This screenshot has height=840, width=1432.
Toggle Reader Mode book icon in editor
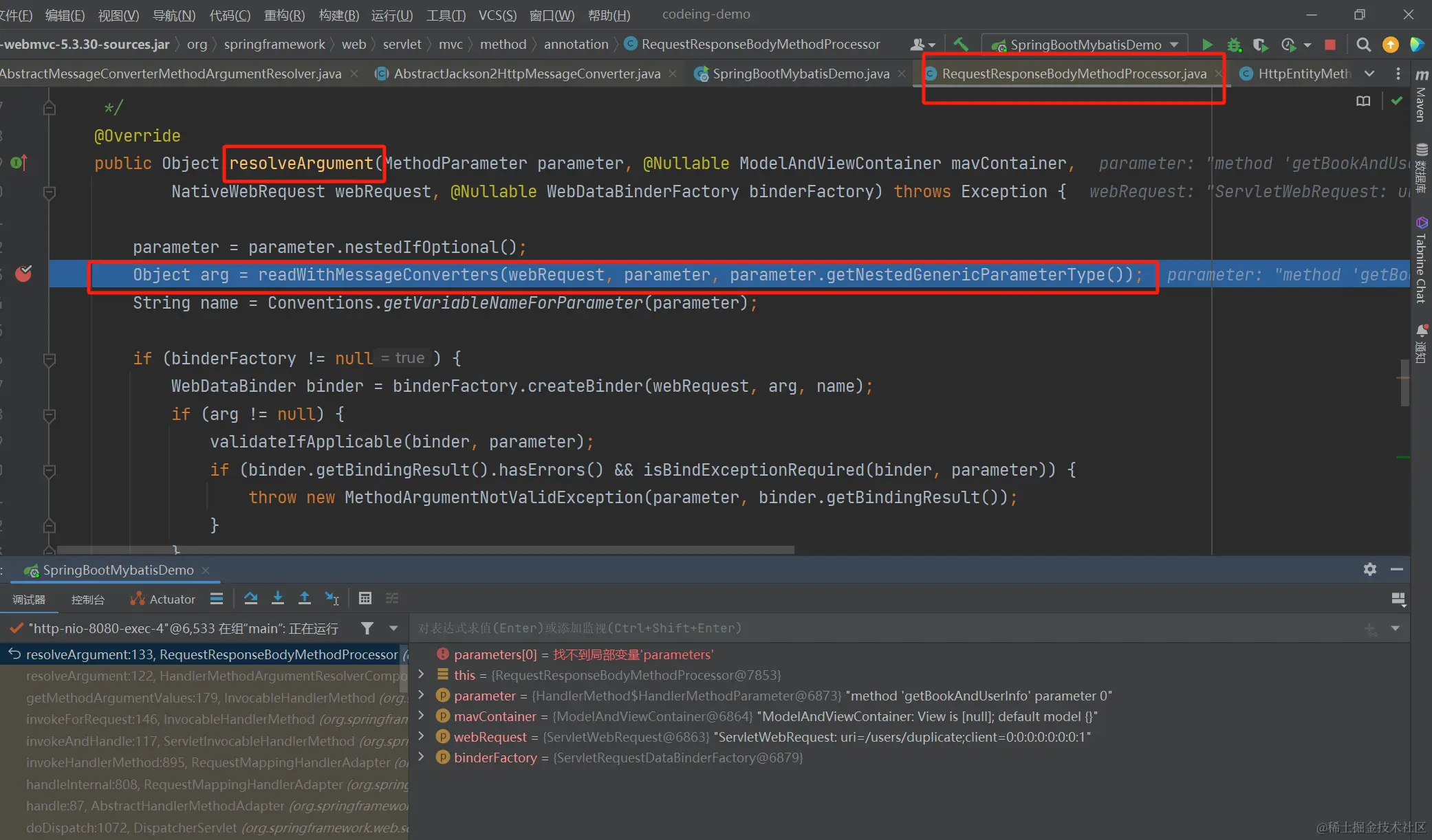pos(1363,101)
